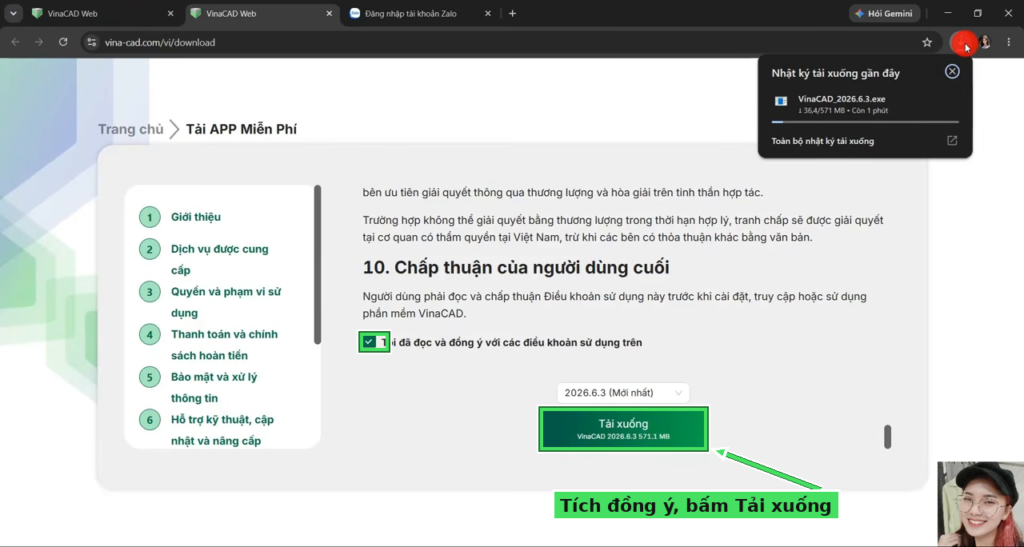Image resolution: width=1024 pixels, height=547 pixels.
Task: Click the address bar URL vina-cad.com/vi/download
Action: click(160, 42)
